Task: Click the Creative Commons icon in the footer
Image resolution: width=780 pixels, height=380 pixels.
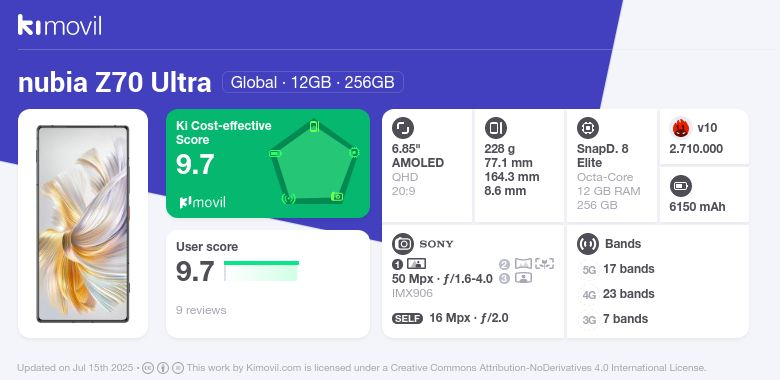Action: (148, 368)
